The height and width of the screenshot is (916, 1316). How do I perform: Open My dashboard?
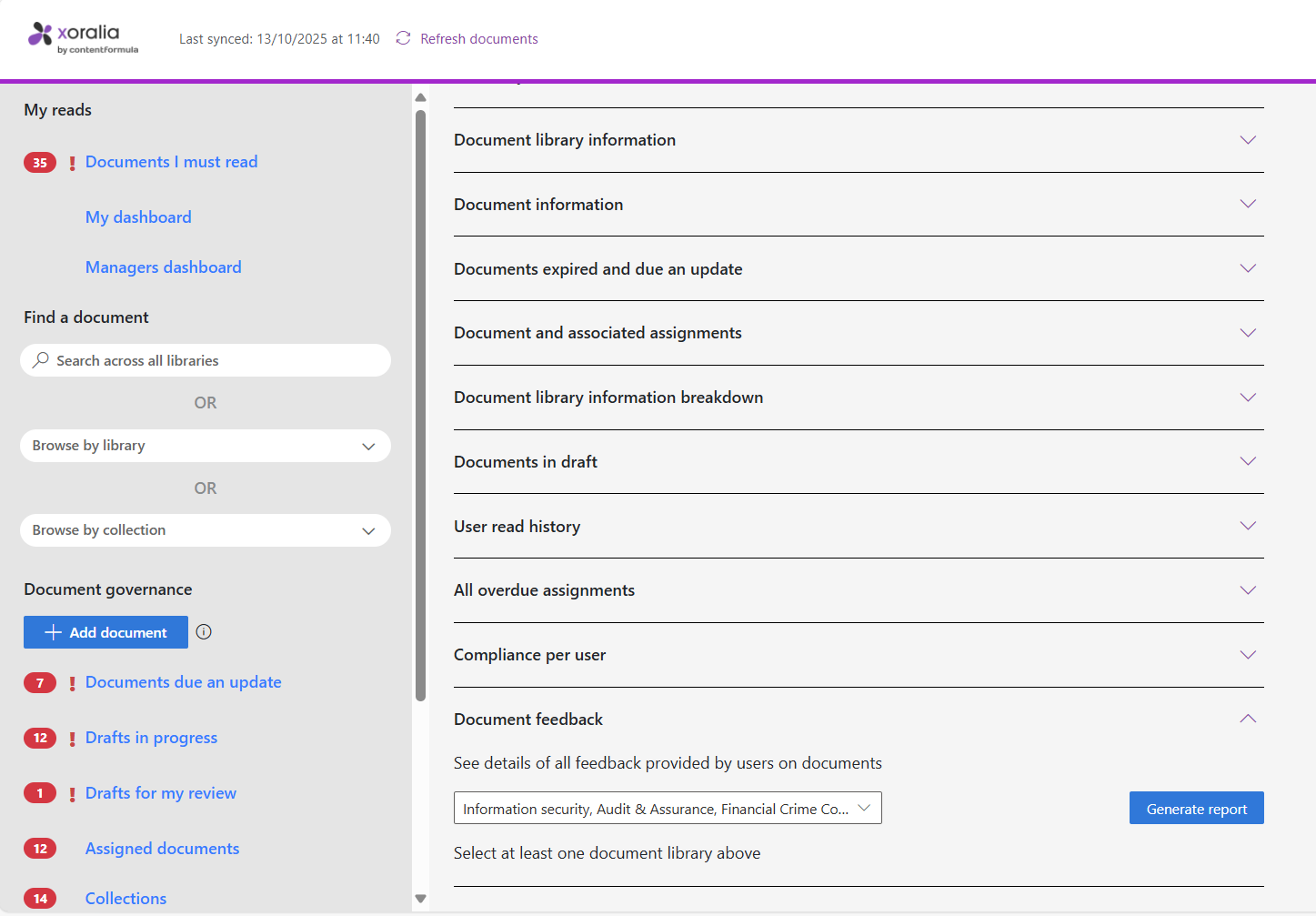[138, 217]
